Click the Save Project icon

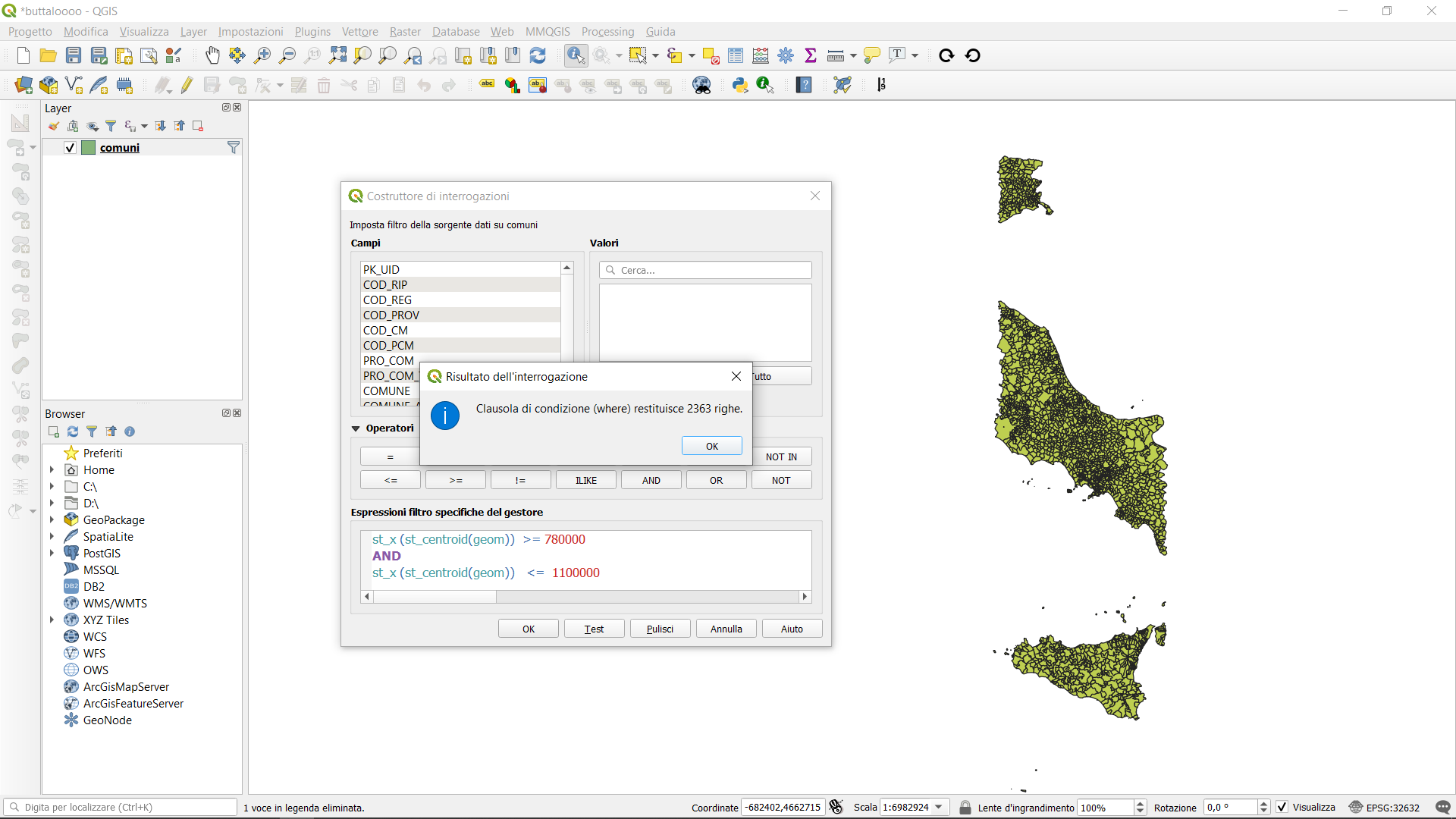74,55
